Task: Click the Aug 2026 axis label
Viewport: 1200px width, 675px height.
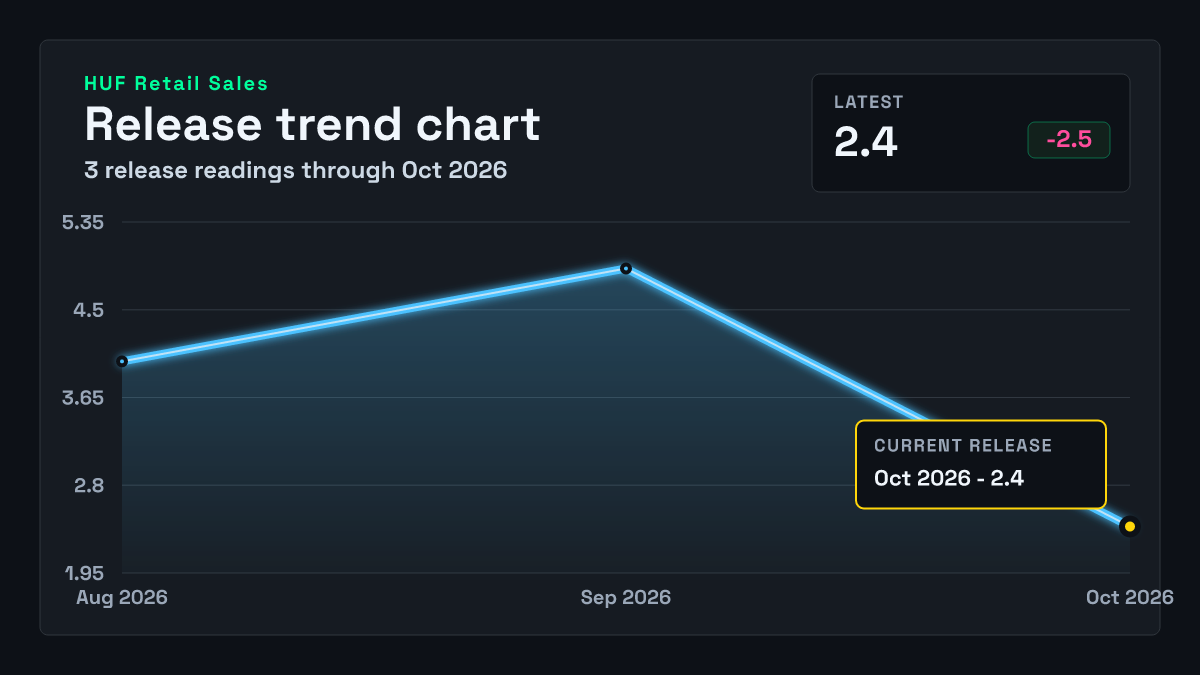Action: (x=122, y=597)
